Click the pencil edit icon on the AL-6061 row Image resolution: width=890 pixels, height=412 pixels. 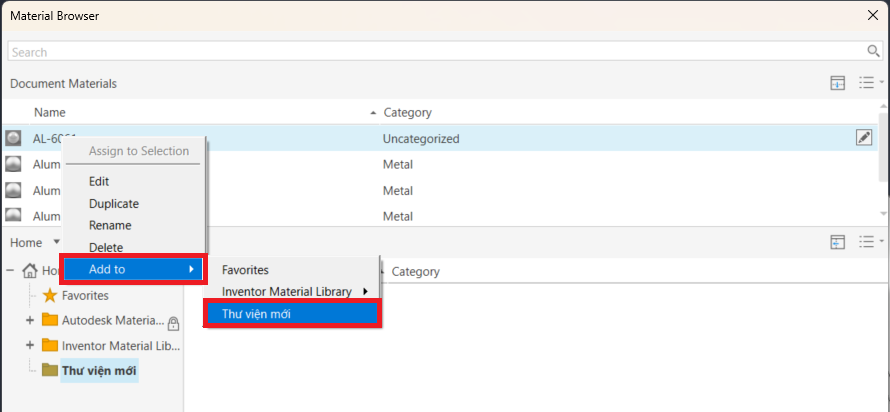(x=863, y=137)
